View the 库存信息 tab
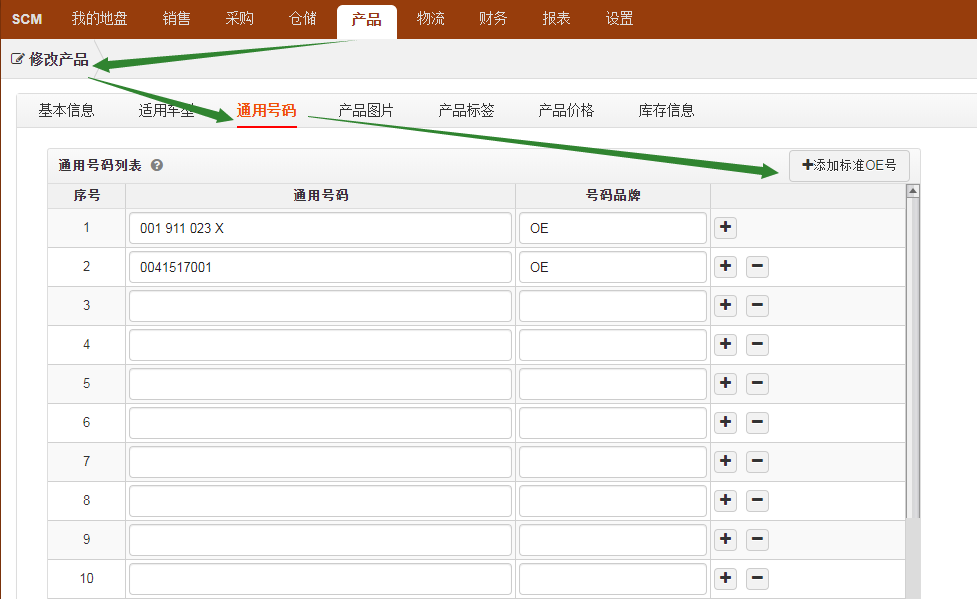 click(666, 110)
